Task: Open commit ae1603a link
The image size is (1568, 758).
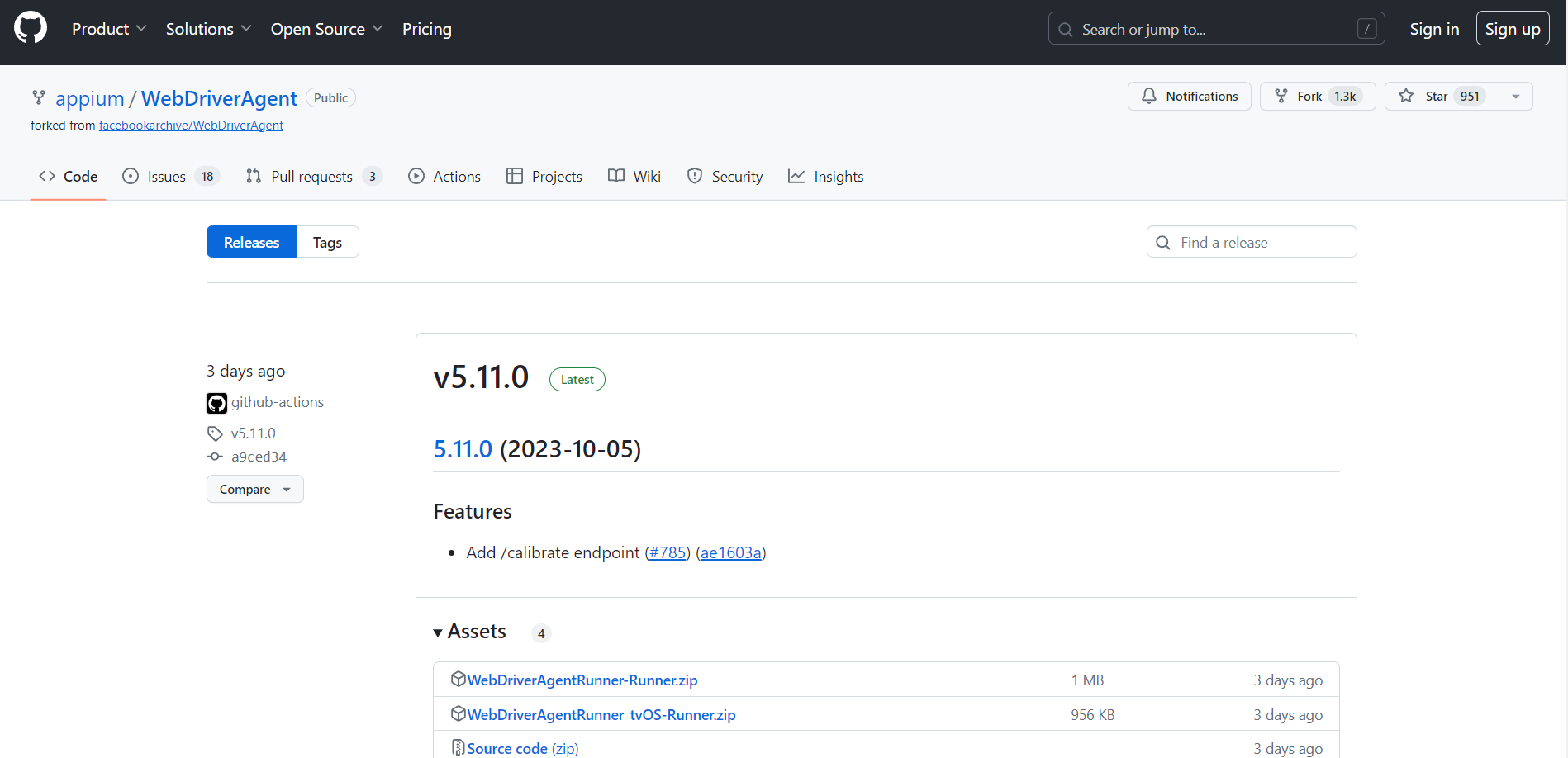Action: click(x=731, y=552)
